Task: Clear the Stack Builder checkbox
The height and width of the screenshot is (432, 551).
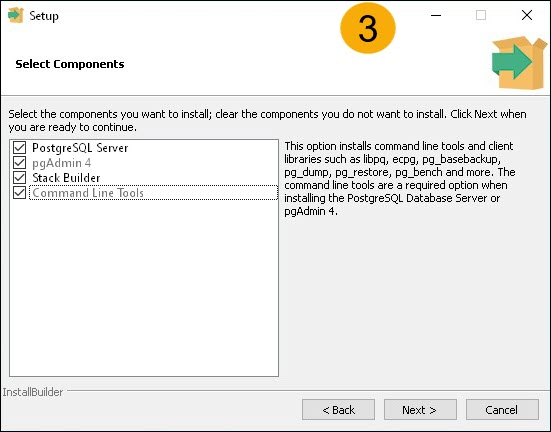Action: pyautogui.click(x=19, y=178)
